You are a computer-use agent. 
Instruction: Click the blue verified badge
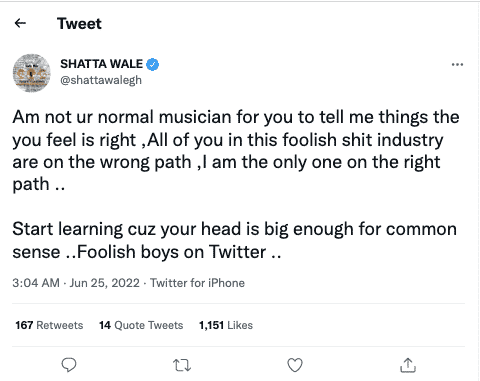tap(153, 64)
